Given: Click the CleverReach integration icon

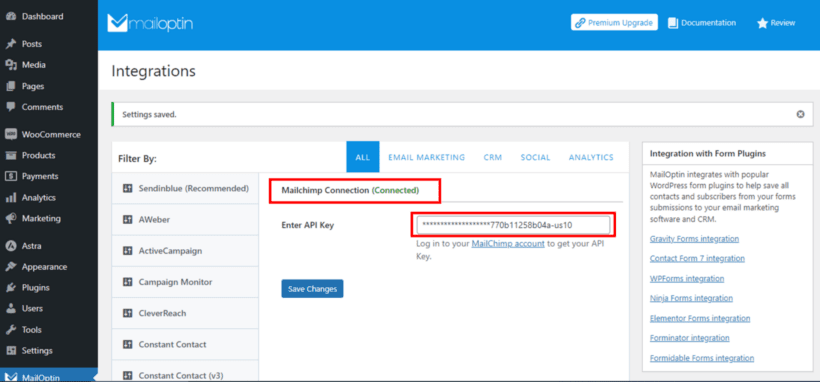Looking at the screenshot, I should pos(127,313).
